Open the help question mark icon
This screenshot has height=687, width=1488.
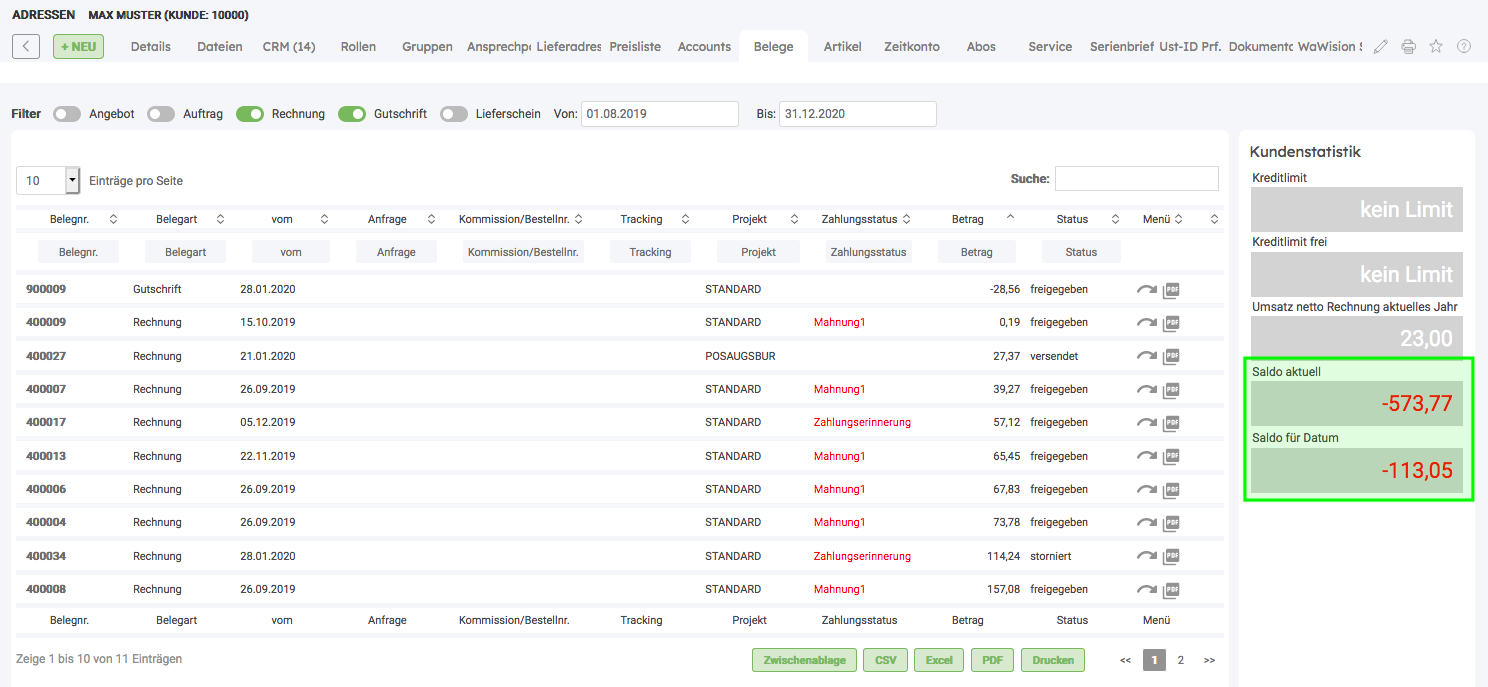click(1464, 46)
